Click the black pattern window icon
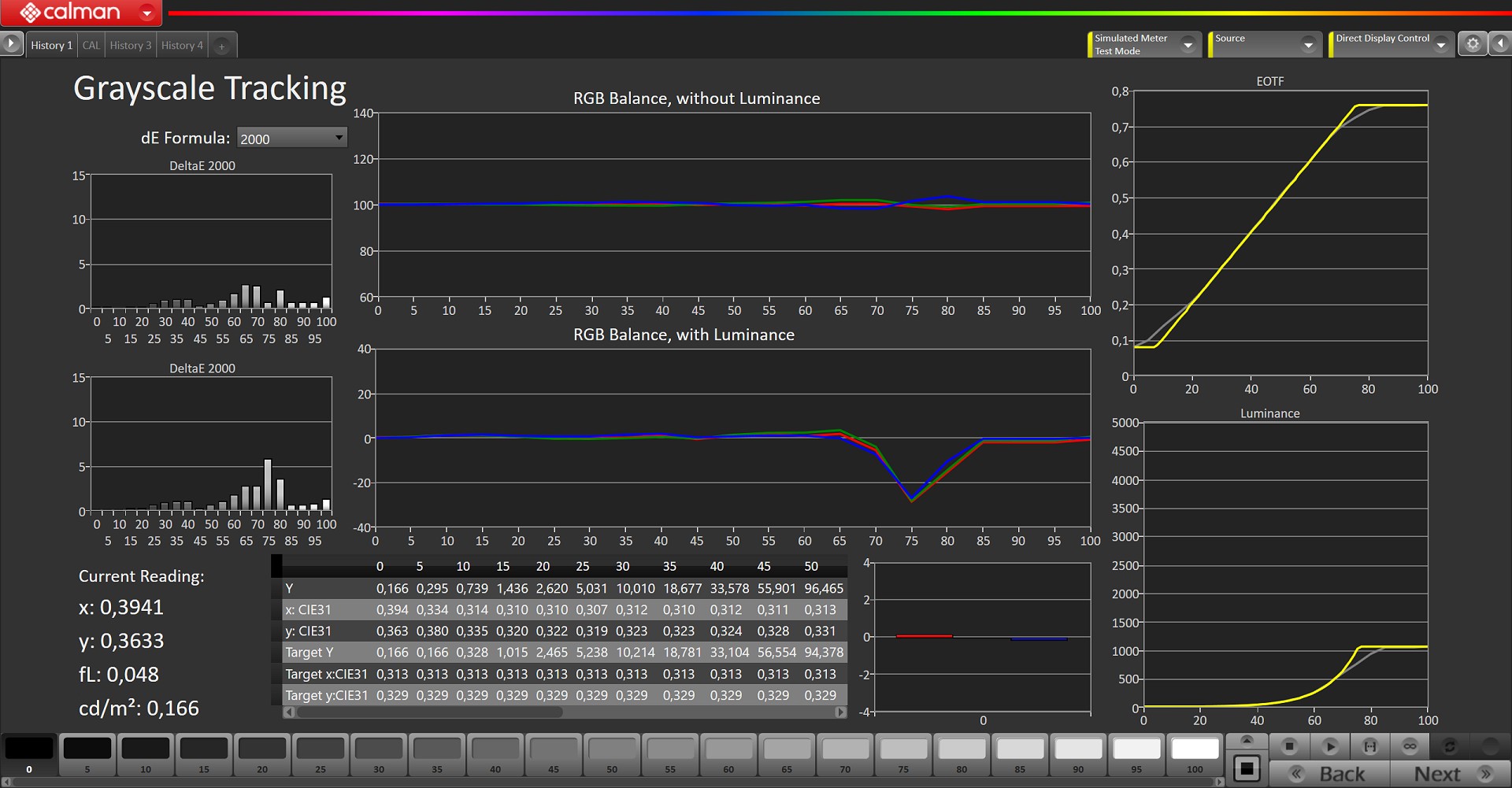Viewport: 1512px width, 788px height. pyautogui.click(x=1247, y=768)
